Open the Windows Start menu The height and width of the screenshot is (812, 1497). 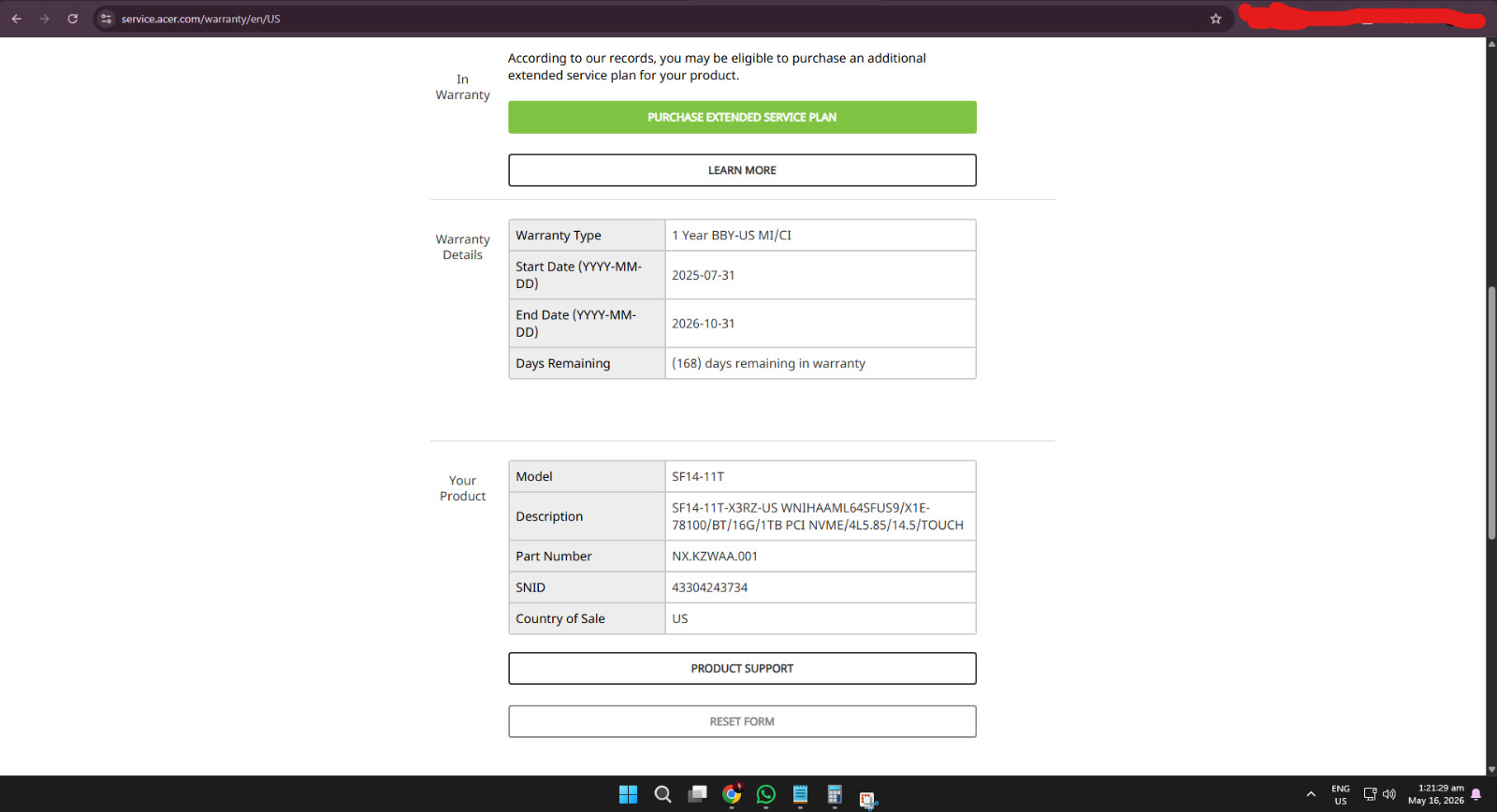coord(628,794)
